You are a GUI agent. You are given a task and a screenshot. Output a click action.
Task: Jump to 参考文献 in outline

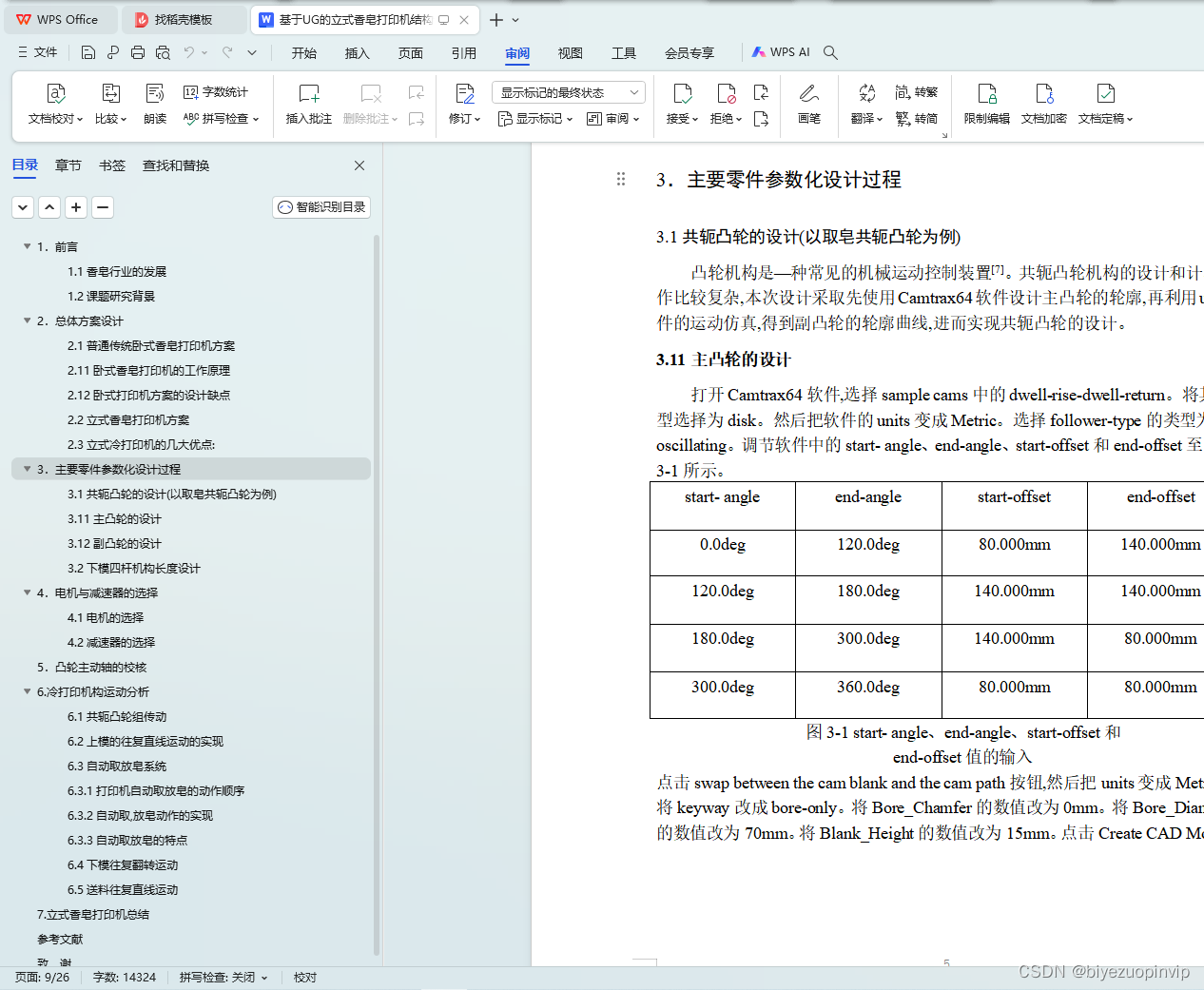click(x=60, y=939)
